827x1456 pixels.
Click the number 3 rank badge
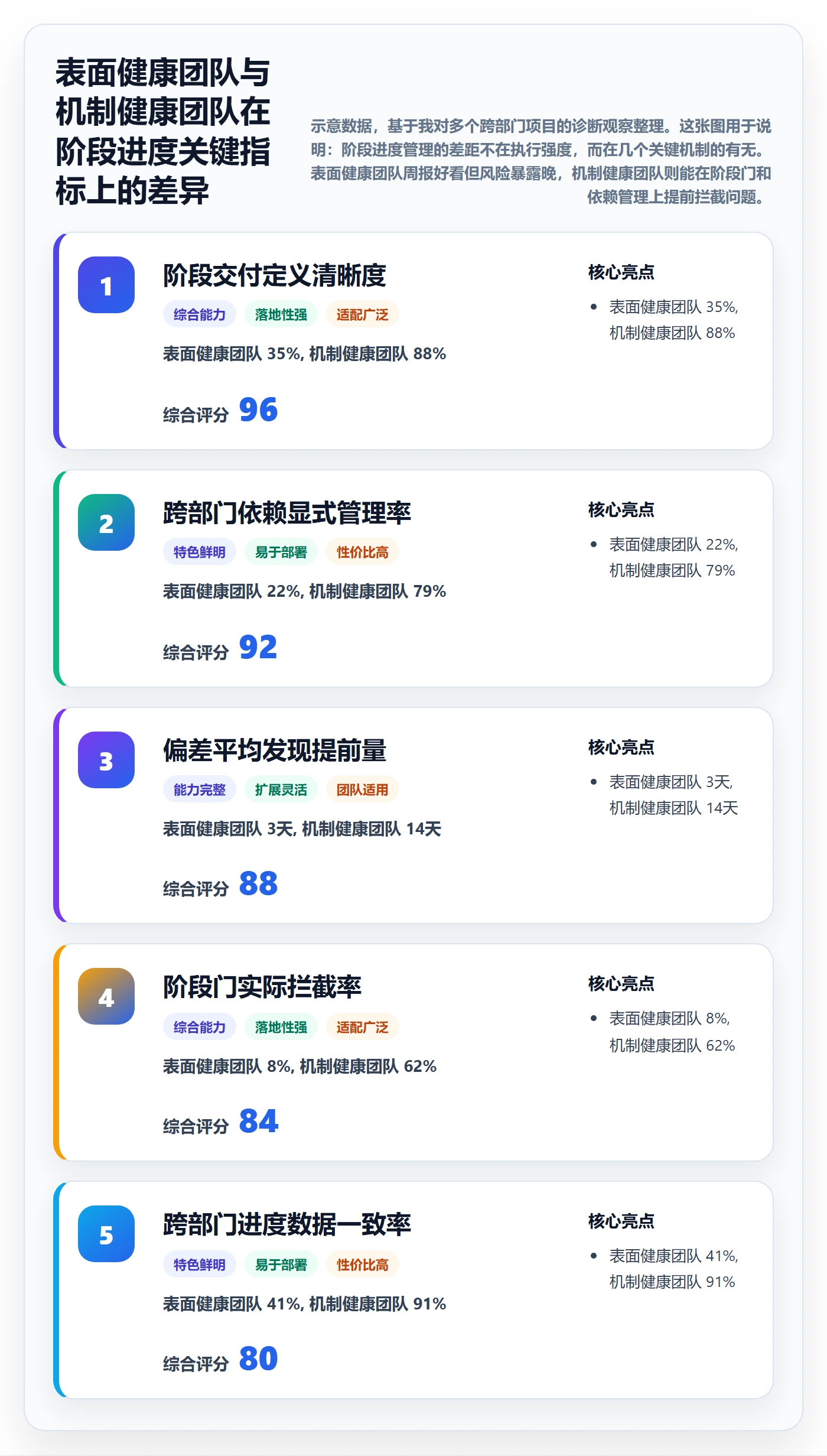point(106,760)
